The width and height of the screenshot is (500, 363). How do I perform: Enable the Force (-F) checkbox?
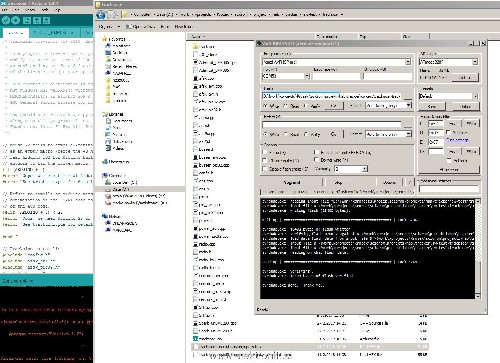tap(265, 152)
